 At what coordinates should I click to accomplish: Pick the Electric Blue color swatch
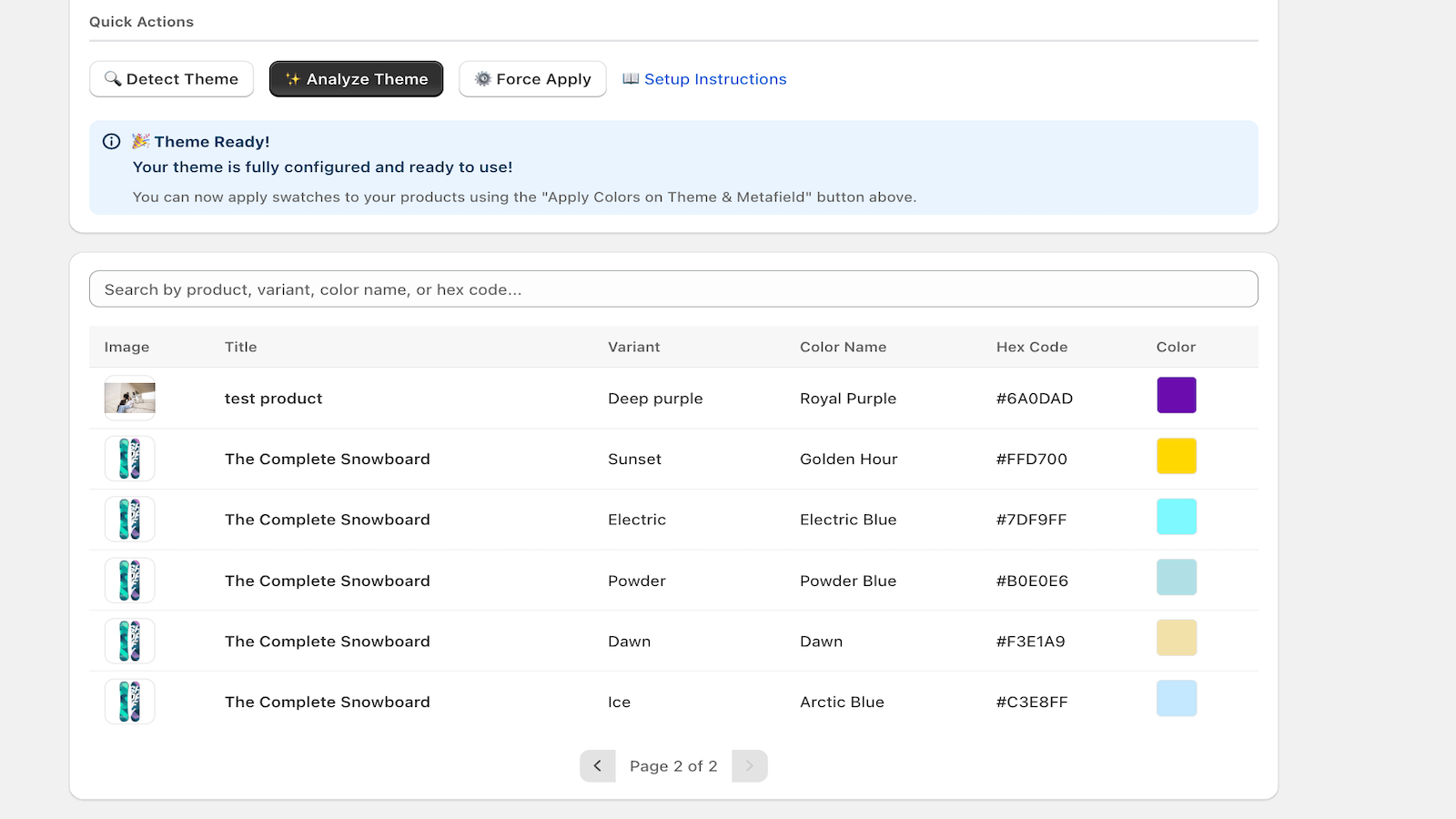coord(1177,517)
